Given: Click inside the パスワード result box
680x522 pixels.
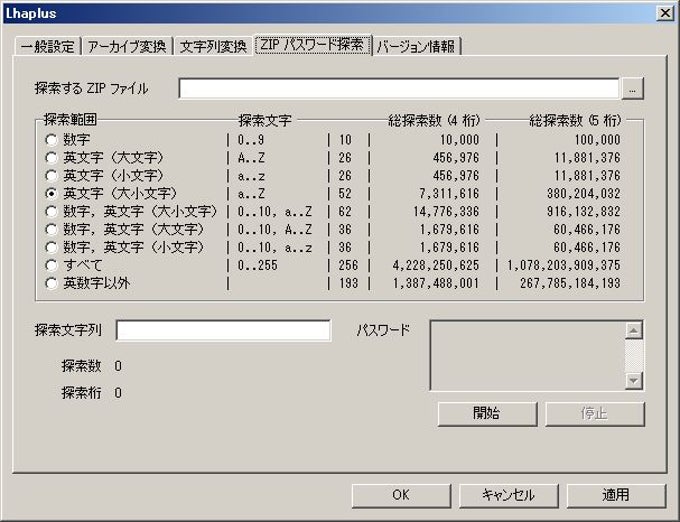Looking at the screenshot, I should (527, 356).
